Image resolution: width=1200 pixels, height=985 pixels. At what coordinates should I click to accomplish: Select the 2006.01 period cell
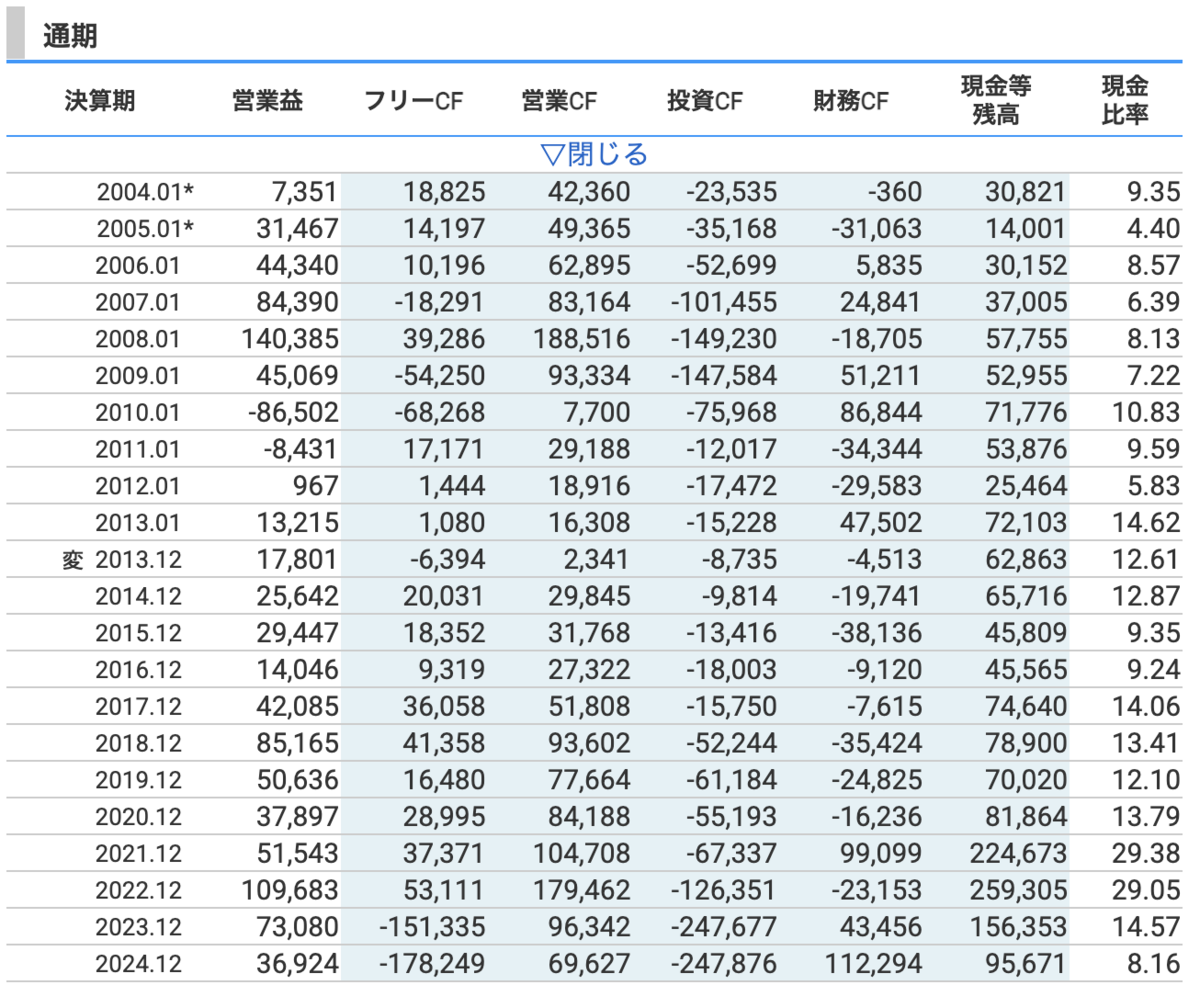coord(138,265)
